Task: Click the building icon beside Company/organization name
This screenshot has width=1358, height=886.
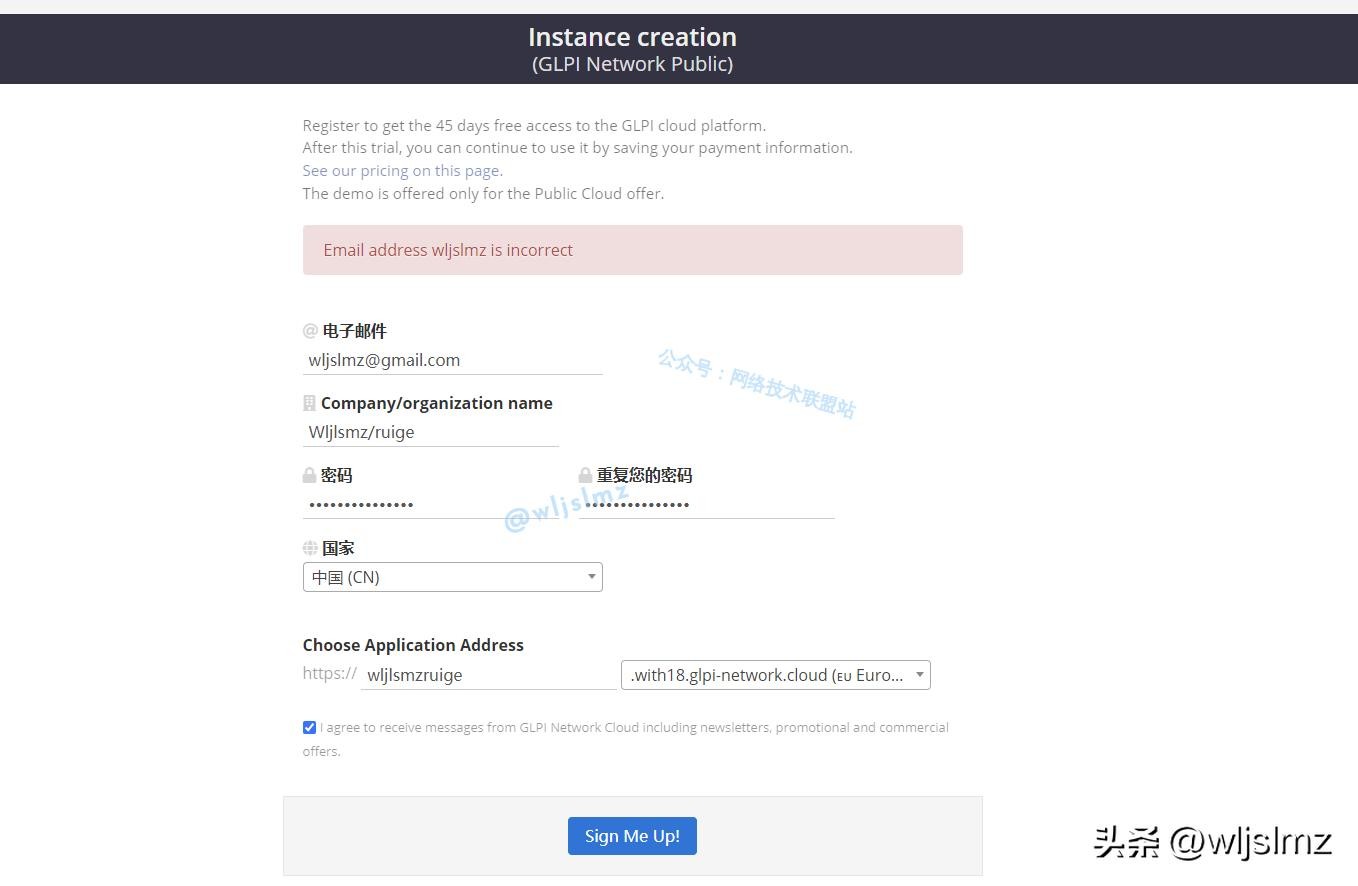Action: click(x=310, y=403)
